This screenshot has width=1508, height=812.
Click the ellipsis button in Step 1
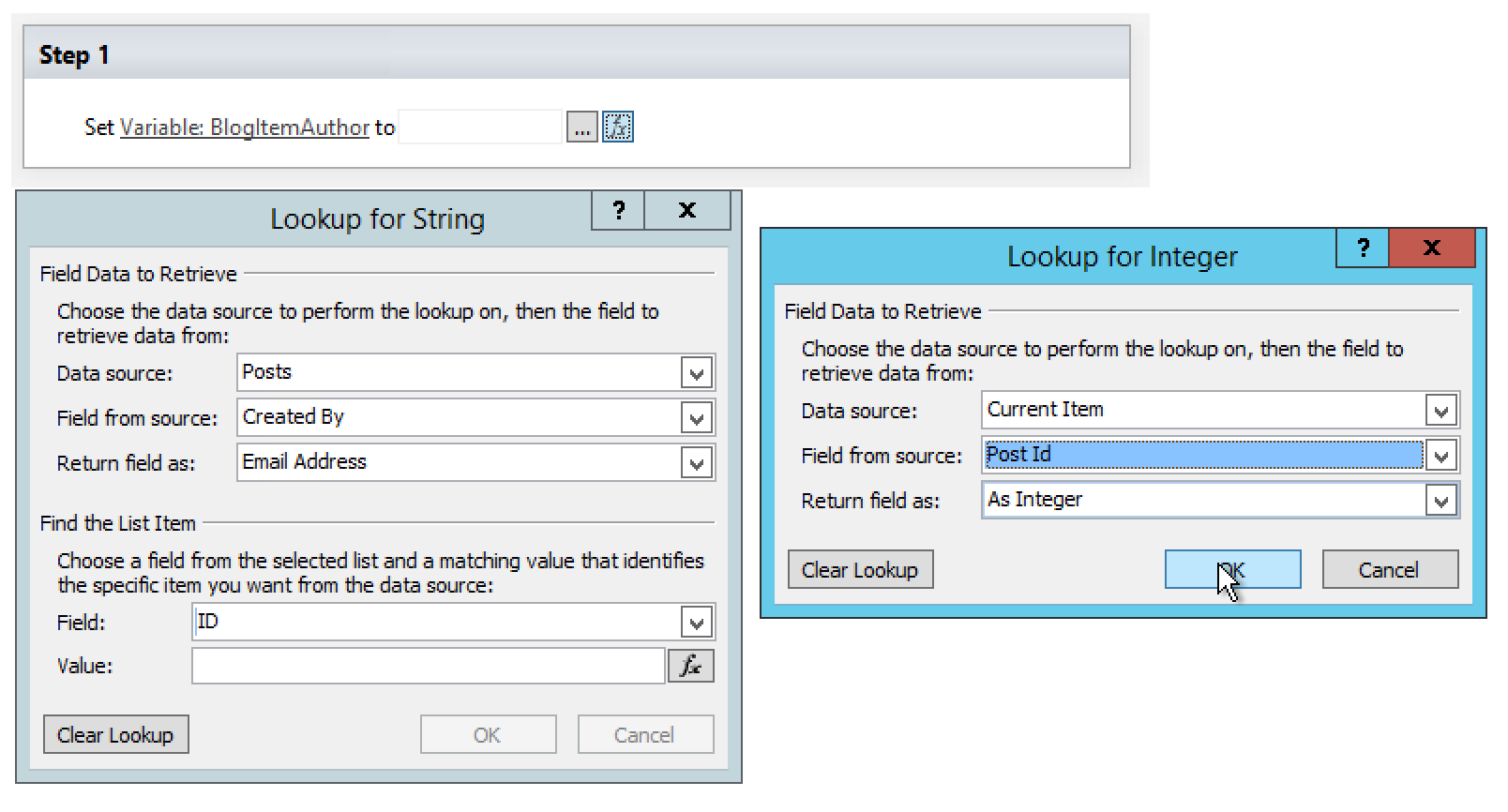point(581,127)
